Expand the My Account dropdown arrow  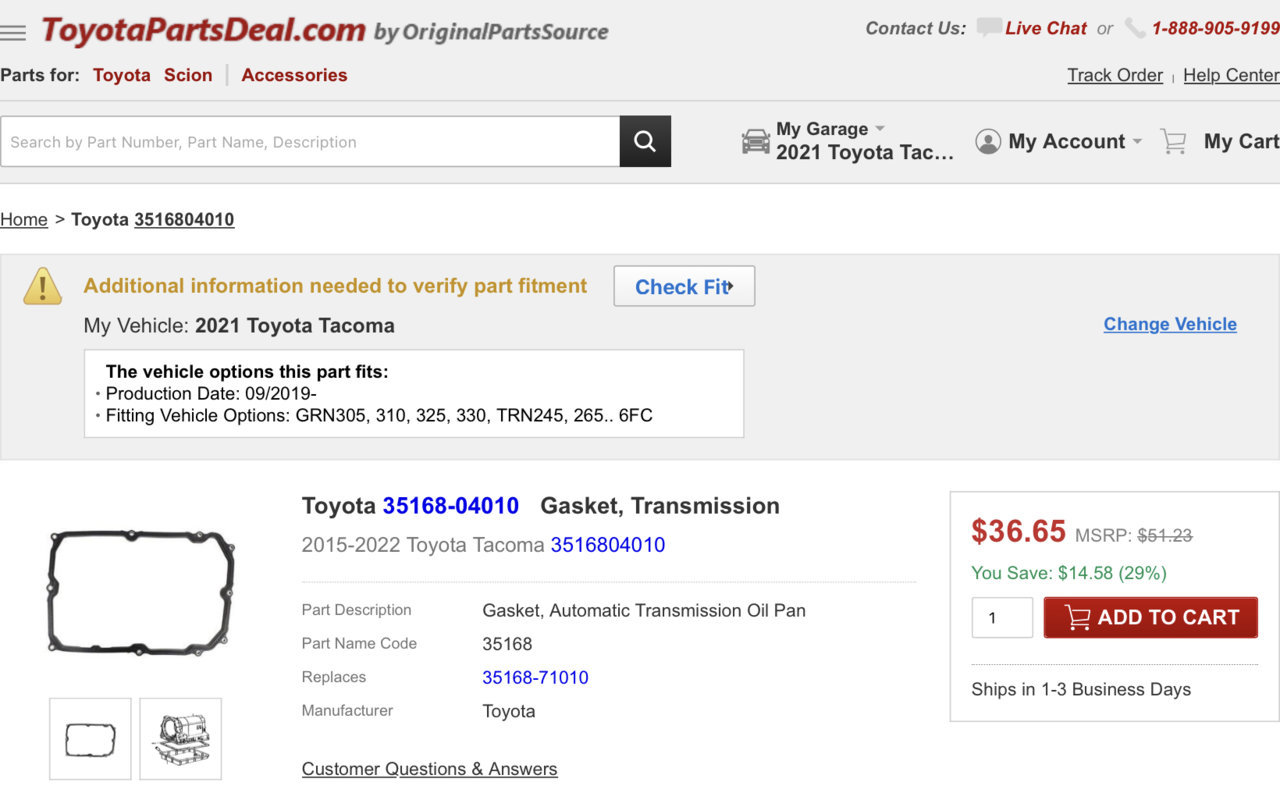1137,142
